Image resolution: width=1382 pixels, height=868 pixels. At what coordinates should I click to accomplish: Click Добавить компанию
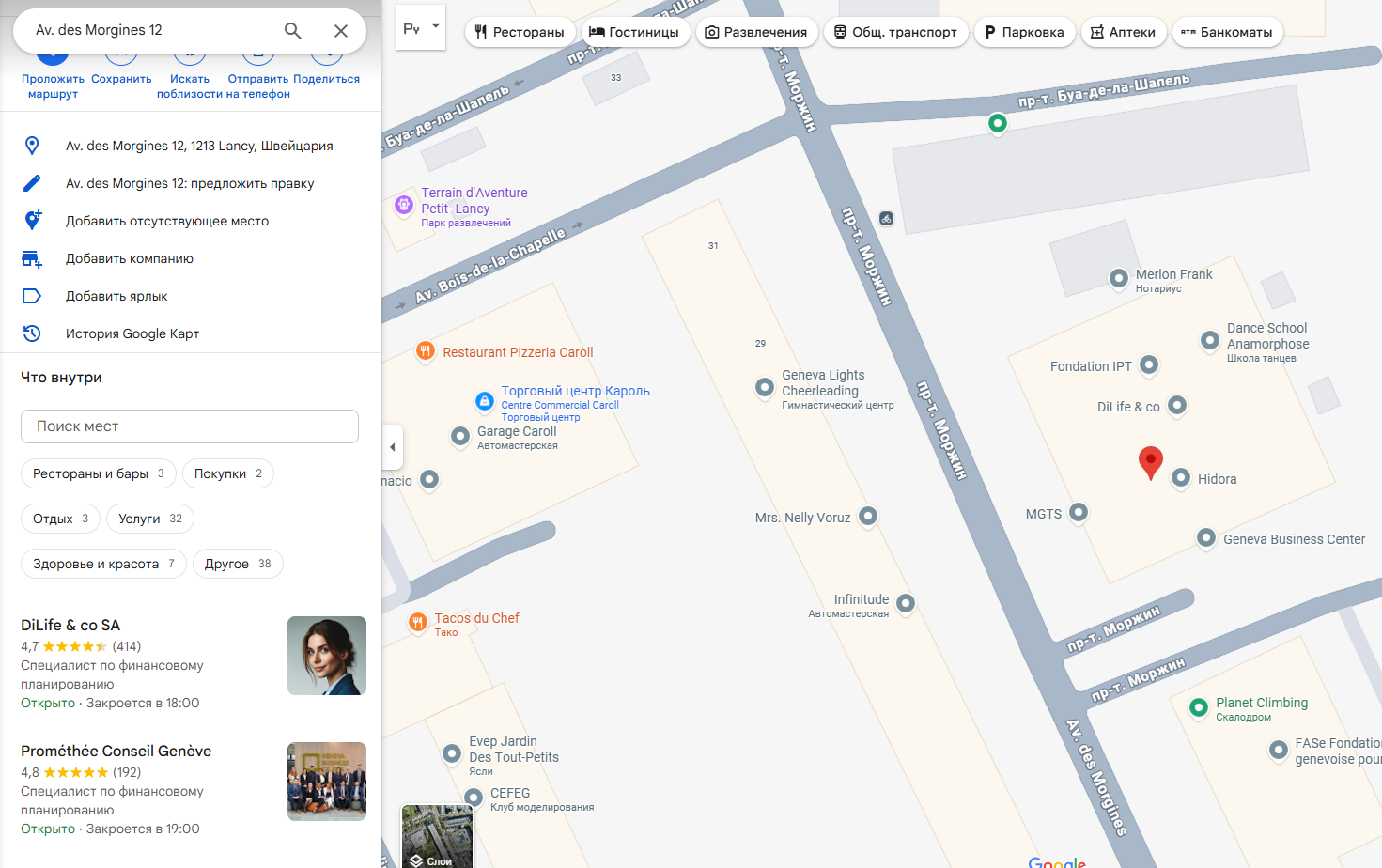click(130, 258)
